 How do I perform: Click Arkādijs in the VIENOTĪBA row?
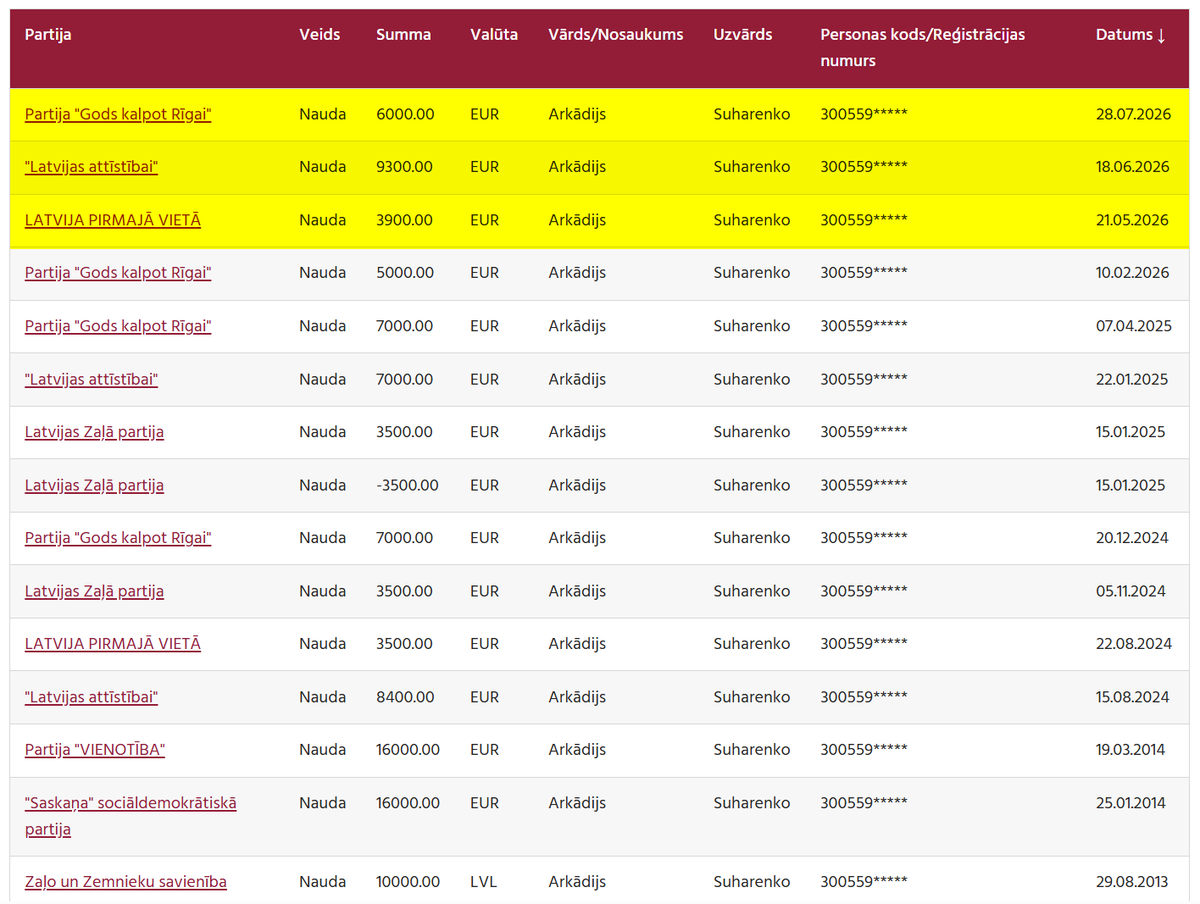pyautogui.click(x=577, y=750)
